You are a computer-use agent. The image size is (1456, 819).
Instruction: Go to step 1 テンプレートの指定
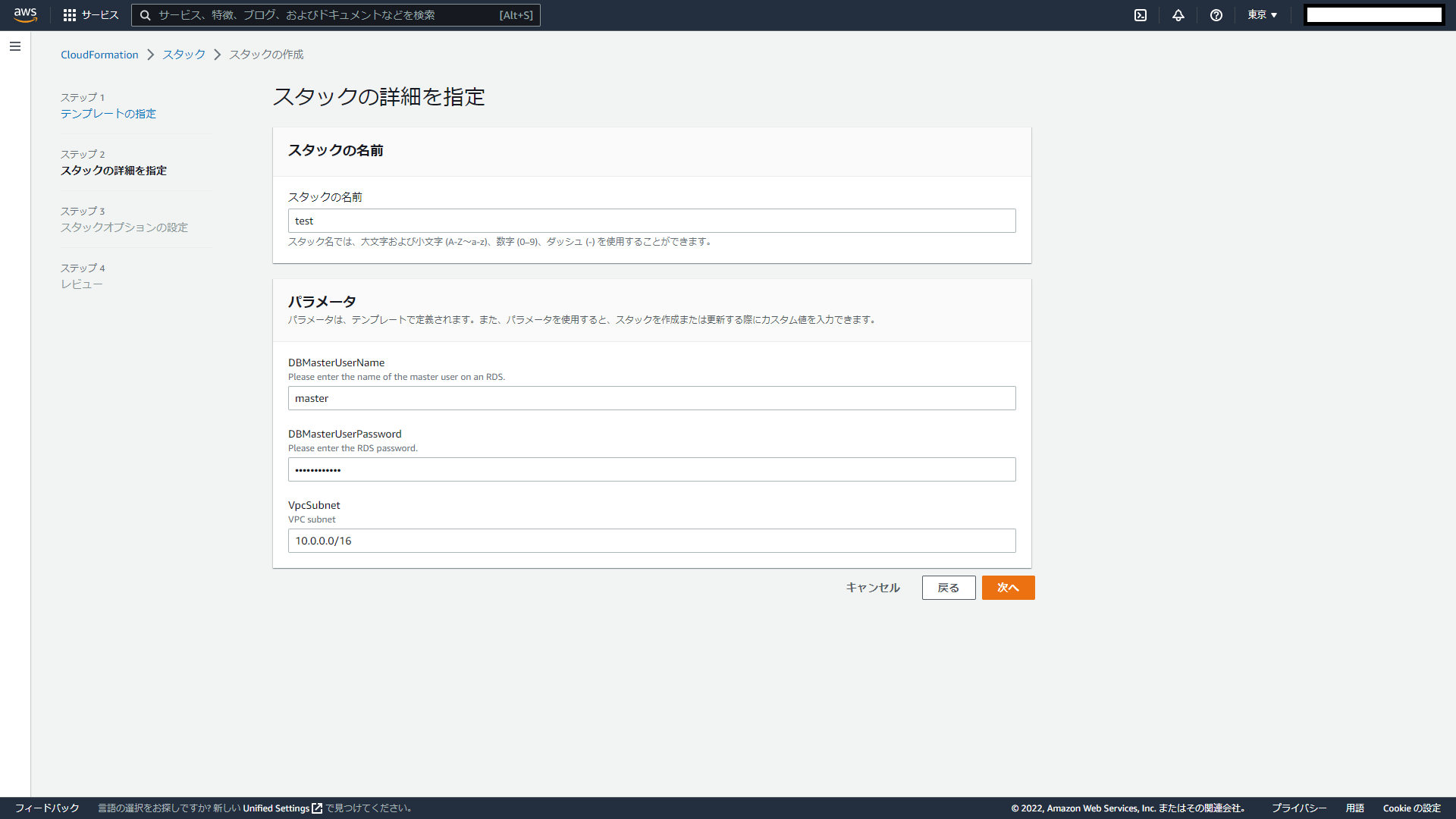[x=108, y=114]
